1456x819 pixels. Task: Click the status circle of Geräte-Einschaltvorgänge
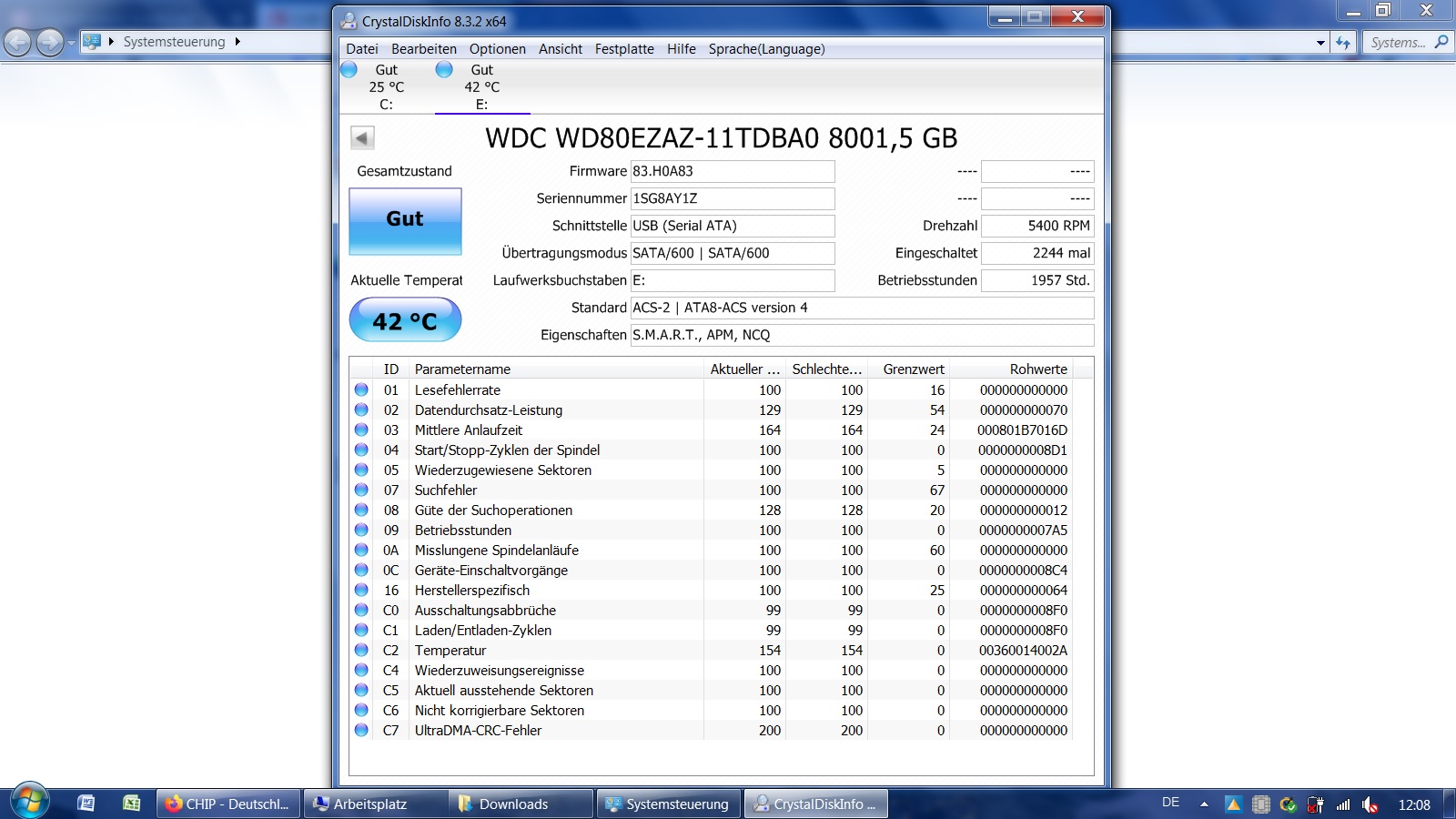[x=361, y=570]
